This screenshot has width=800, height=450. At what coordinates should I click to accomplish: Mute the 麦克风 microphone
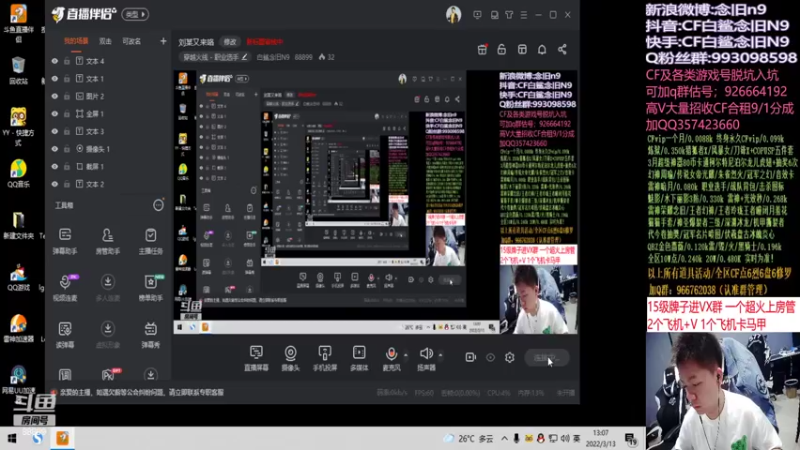391,358
